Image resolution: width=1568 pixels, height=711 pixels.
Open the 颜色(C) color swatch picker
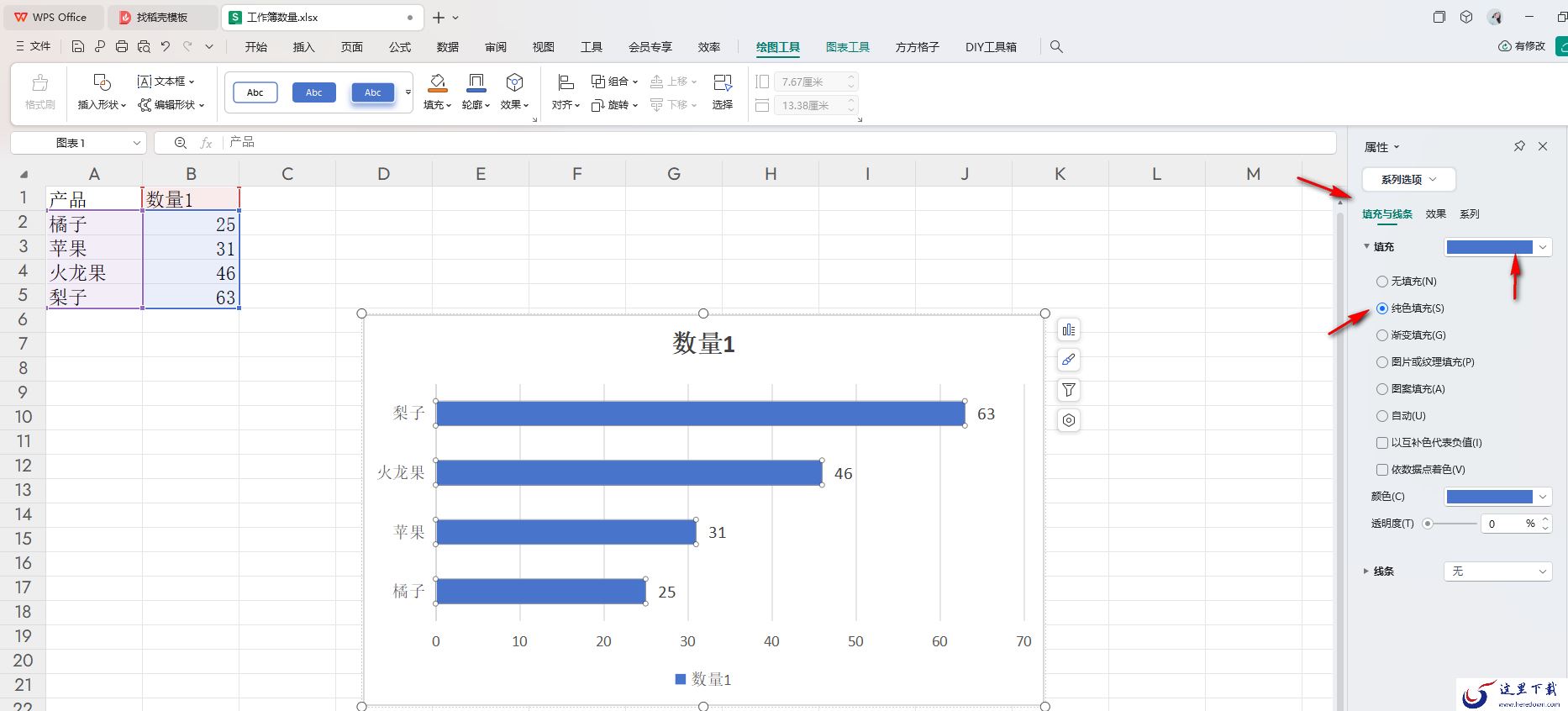click(x=1497, y=497)
